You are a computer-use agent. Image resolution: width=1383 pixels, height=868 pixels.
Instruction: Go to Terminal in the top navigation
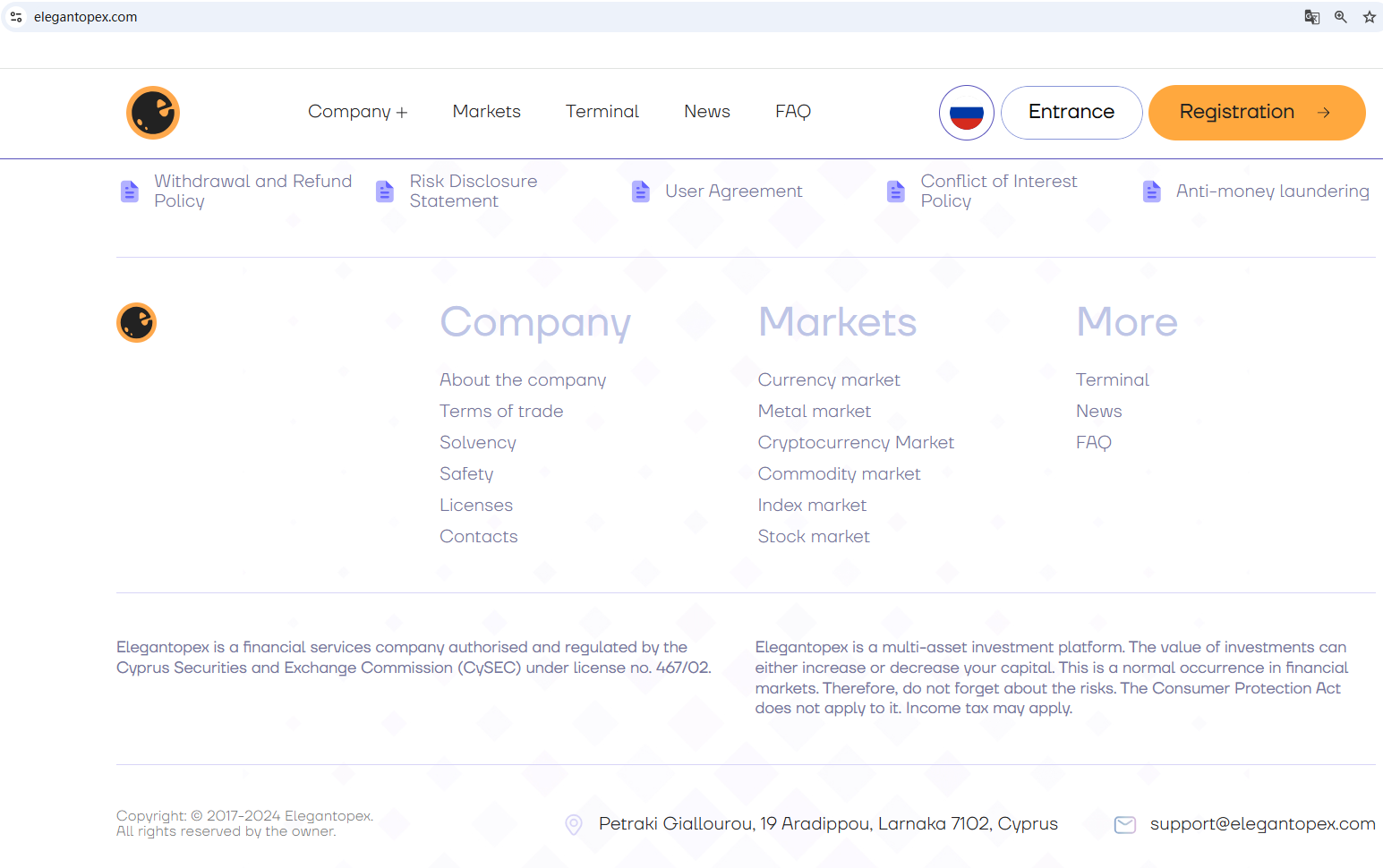[x=602, y=112]
